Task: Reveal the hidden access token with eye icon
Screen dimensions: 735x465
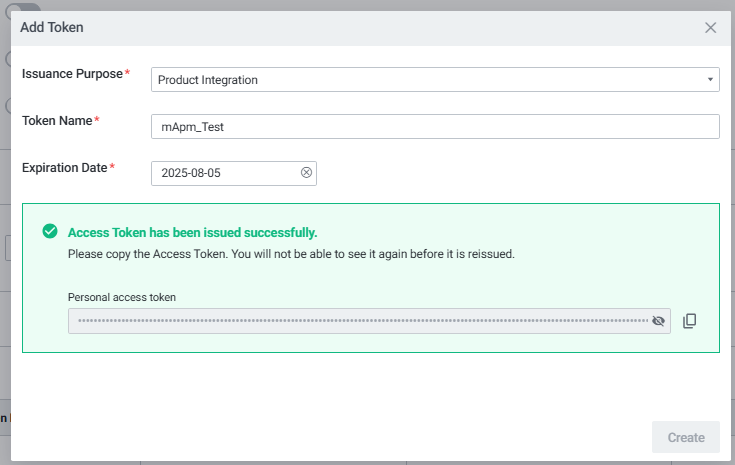Action: tap(658, 321)
